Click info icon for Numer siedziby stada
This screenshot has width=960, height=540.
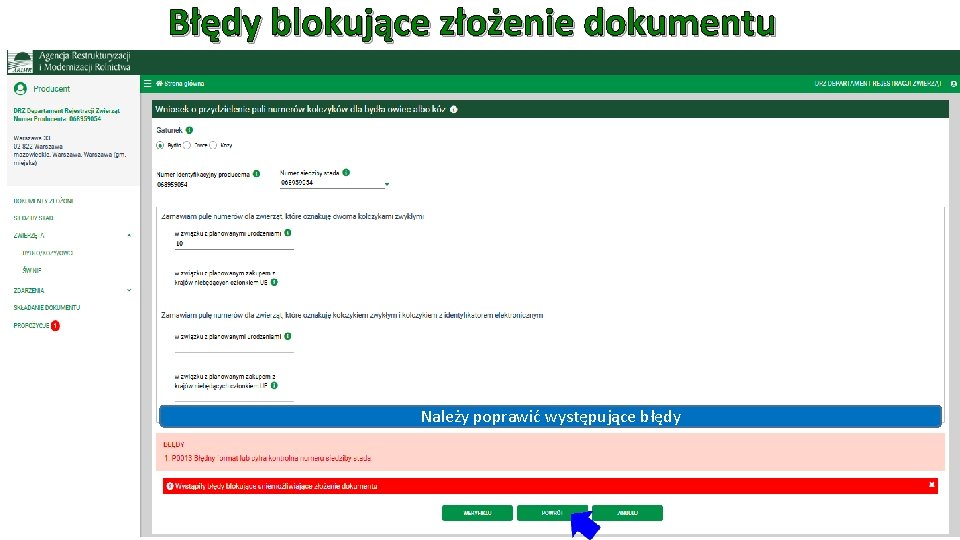point(346,173)
